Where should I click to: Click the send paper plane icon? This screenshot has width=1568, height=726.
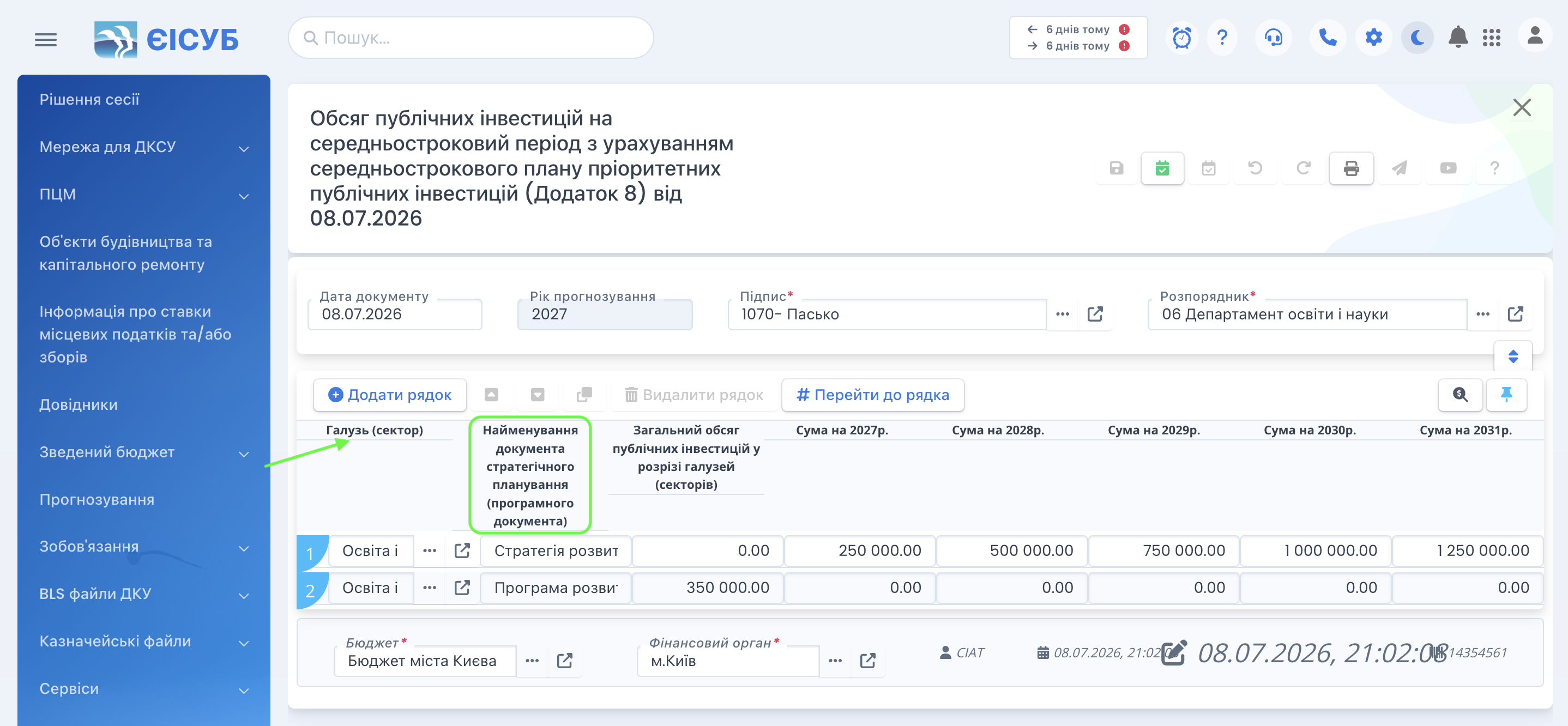[1400, 168]
